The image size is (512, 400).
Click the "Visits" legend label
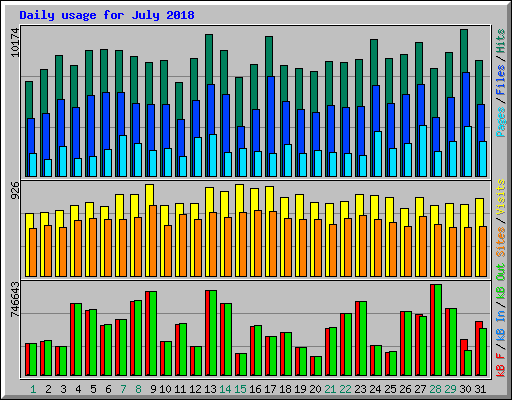coord(501,197)
